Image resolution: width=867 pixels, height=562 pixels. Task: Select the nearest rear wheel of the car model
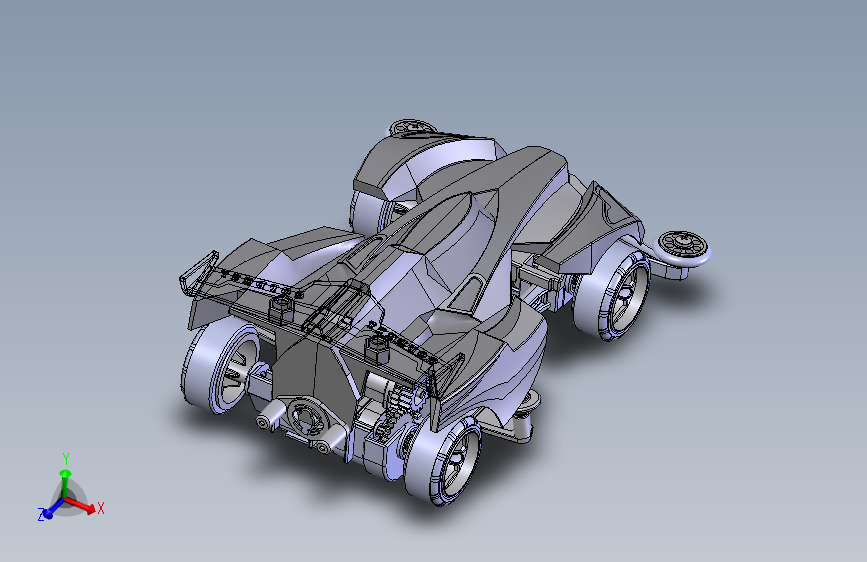pyautogui.click(x=443, y=460)
